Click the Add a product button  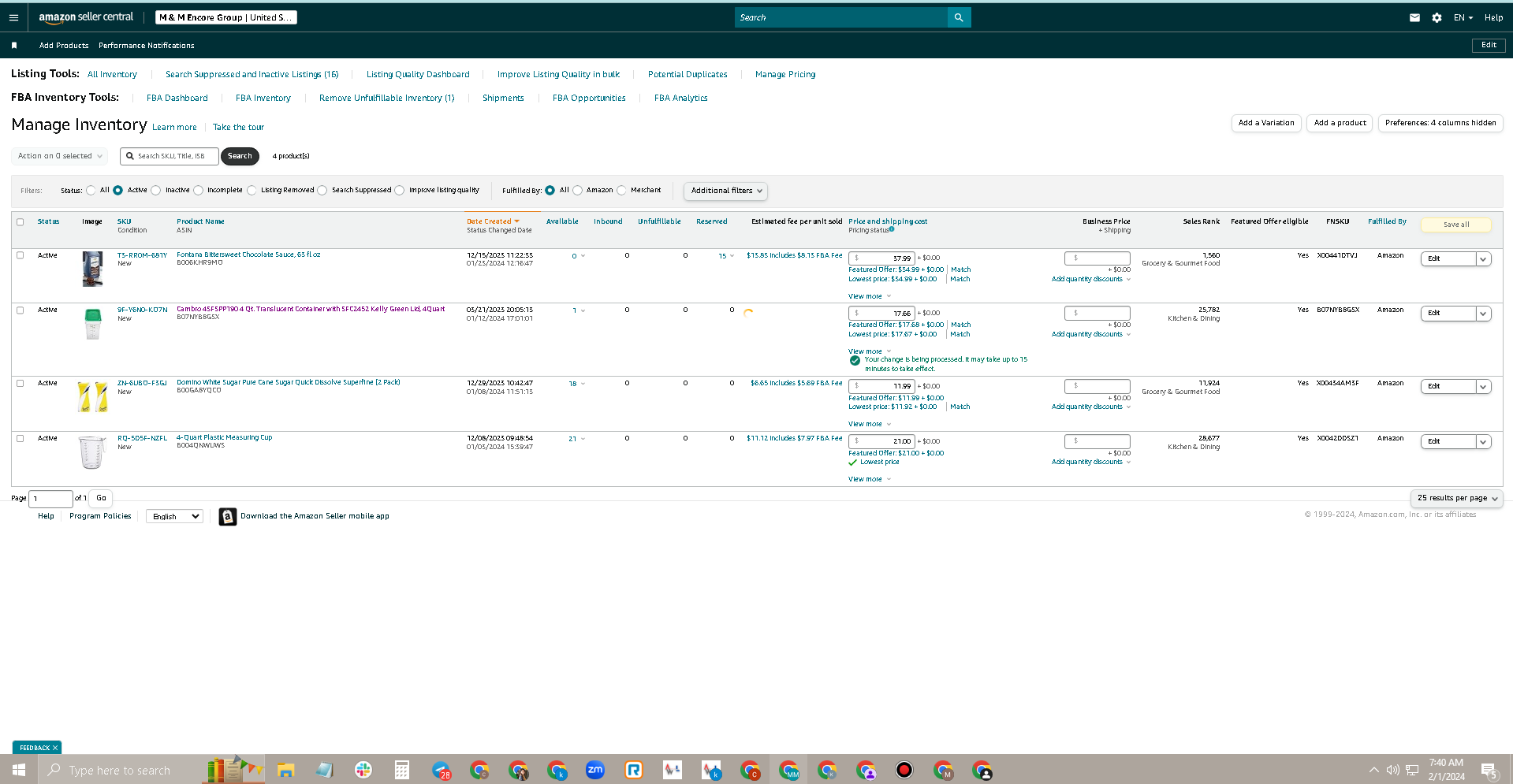click(1340, 123)
